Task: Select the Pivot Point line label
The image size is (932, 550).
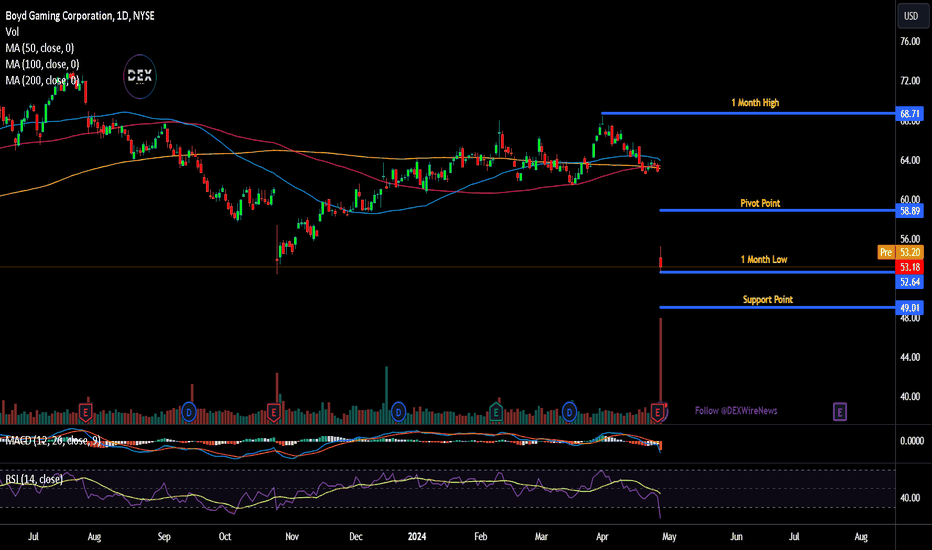Action: coord(760,203)
